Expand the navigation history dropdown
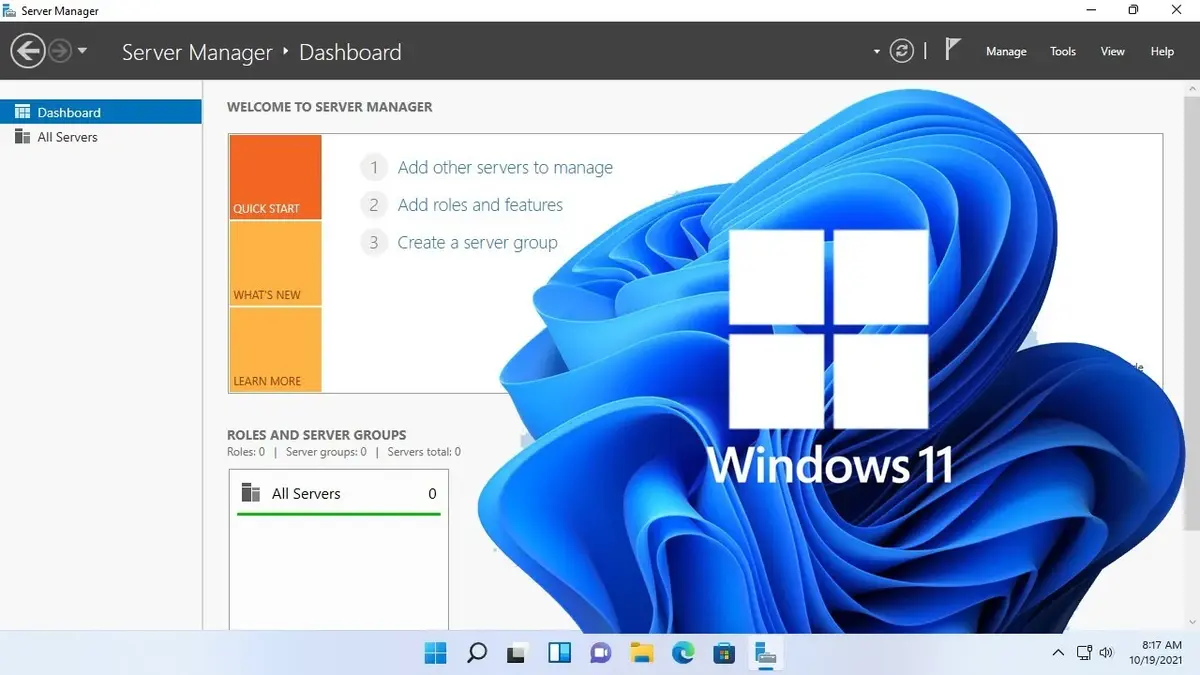This screenshot has width=1200, height=675. 82,51
